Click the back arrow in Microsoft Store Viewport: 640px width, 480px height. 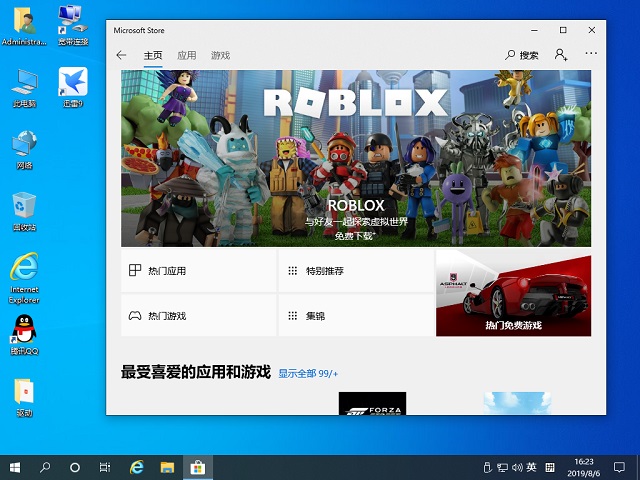coord(122,55)
